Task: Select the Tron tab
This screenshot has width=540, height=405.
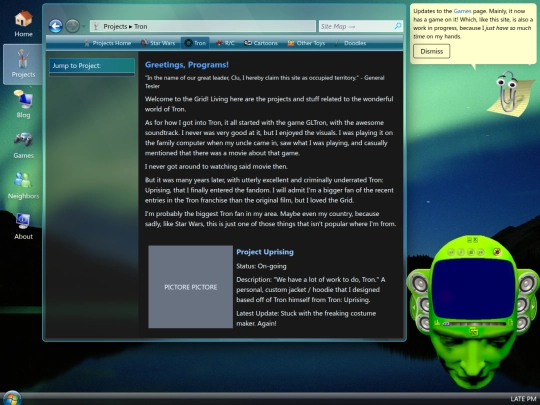Action: (x=195, y=43)
